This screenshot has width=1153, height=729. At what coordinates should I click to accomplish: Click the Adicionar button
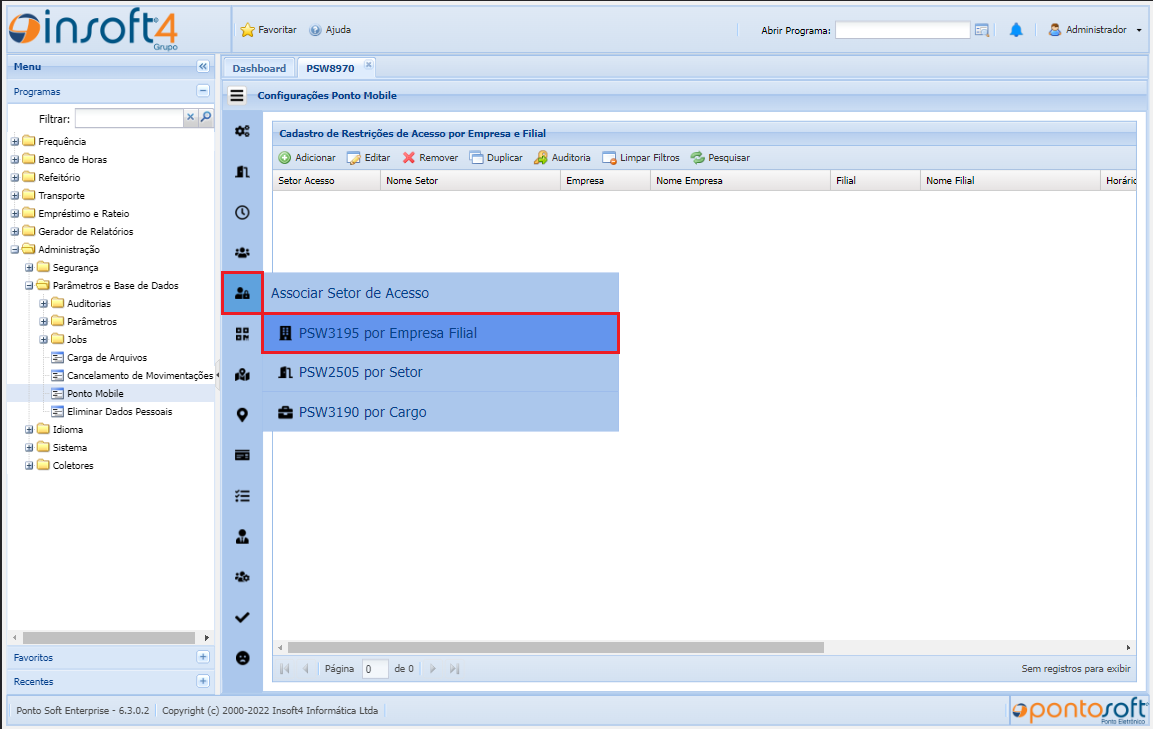307,158
